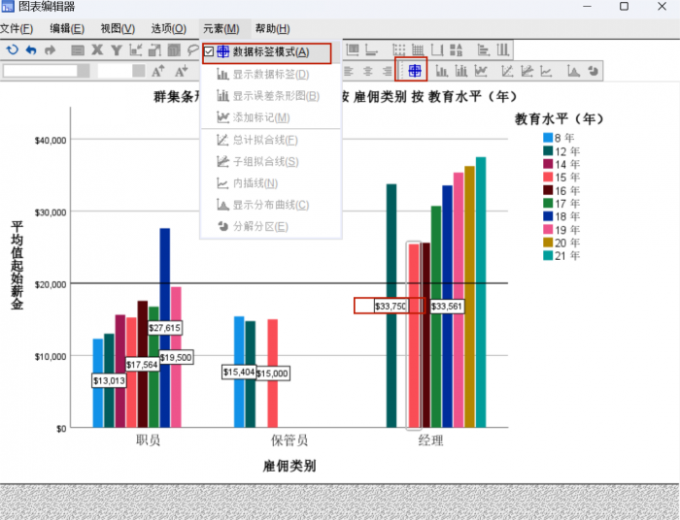Click the transpose to horizontal bars icon

click(x=483, y=50)
